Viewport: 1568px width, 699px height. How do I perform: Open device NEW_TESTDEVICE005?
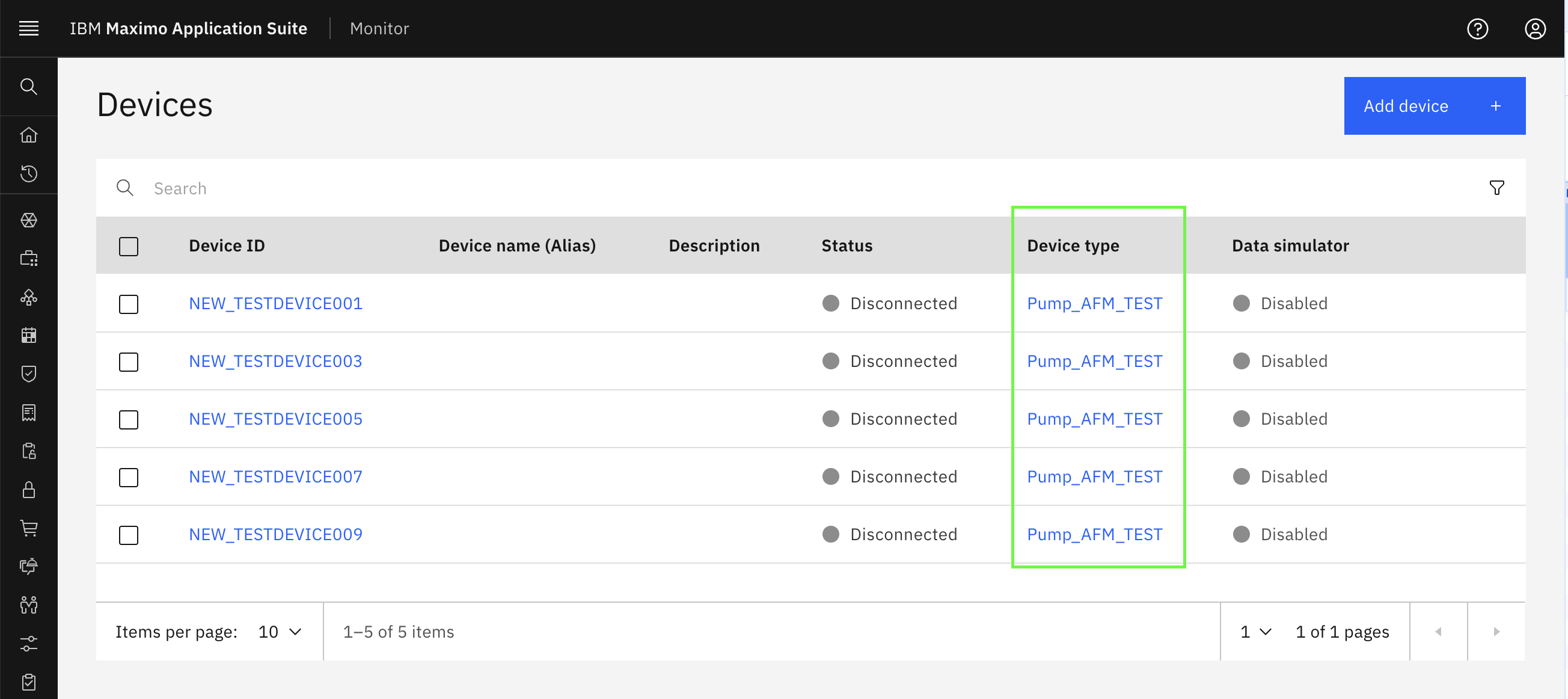tap(276, 419)
